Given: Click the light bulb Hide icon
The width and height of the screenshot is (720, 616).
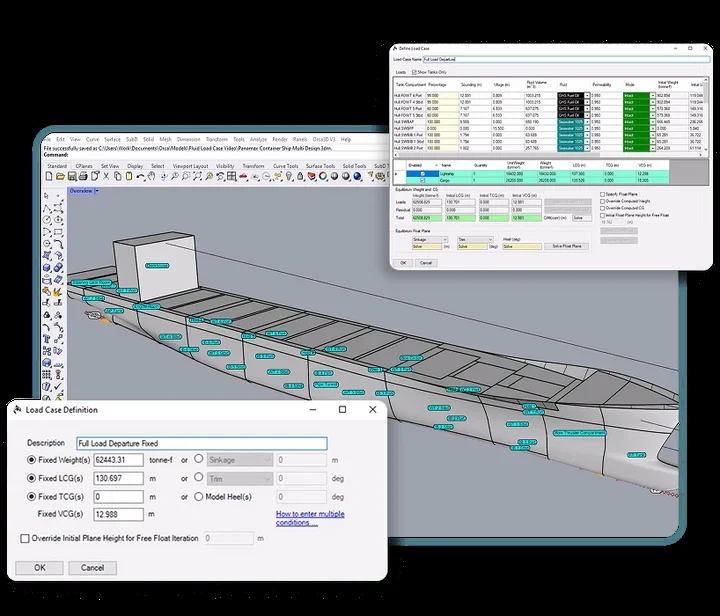Looking at the screenshot, I should (288, 176).
